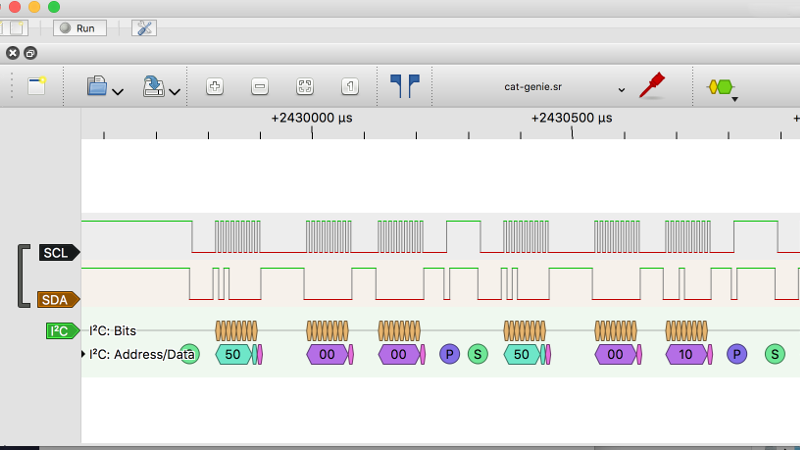Click the save capture icon

pyautogui.click(x=154, y=87)
